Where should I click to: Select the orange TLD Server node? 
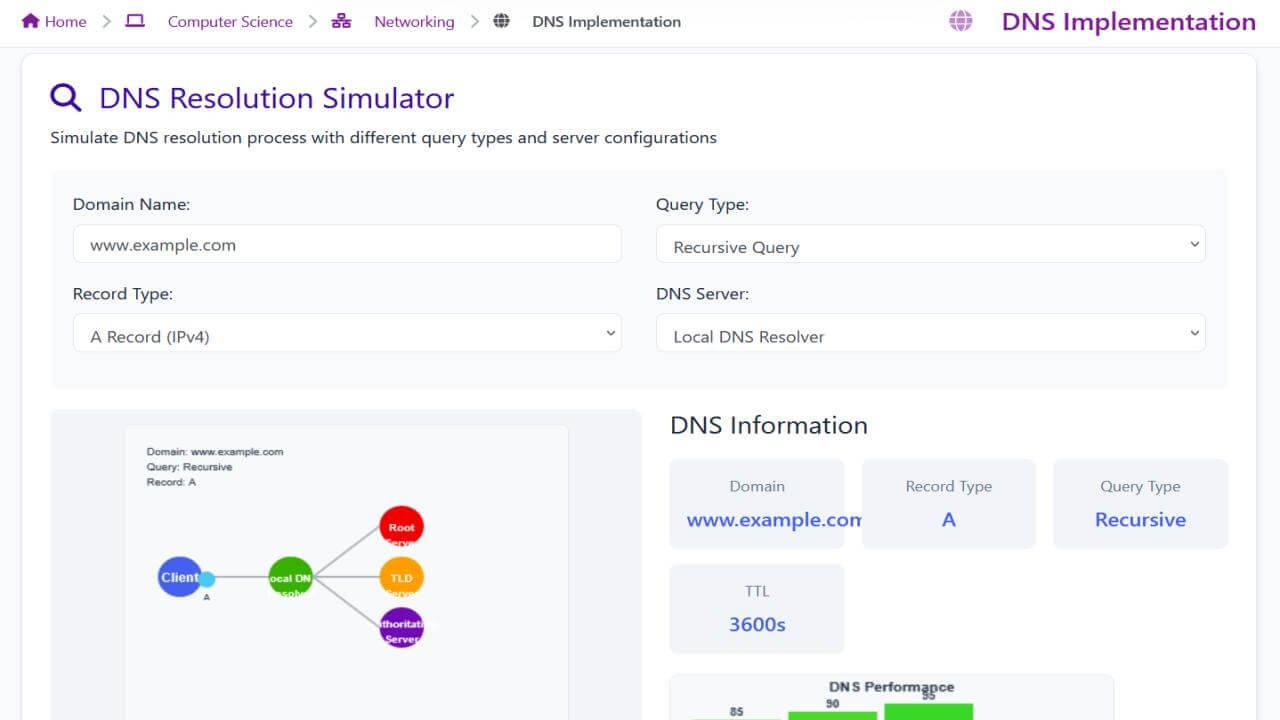pos(401,577)
